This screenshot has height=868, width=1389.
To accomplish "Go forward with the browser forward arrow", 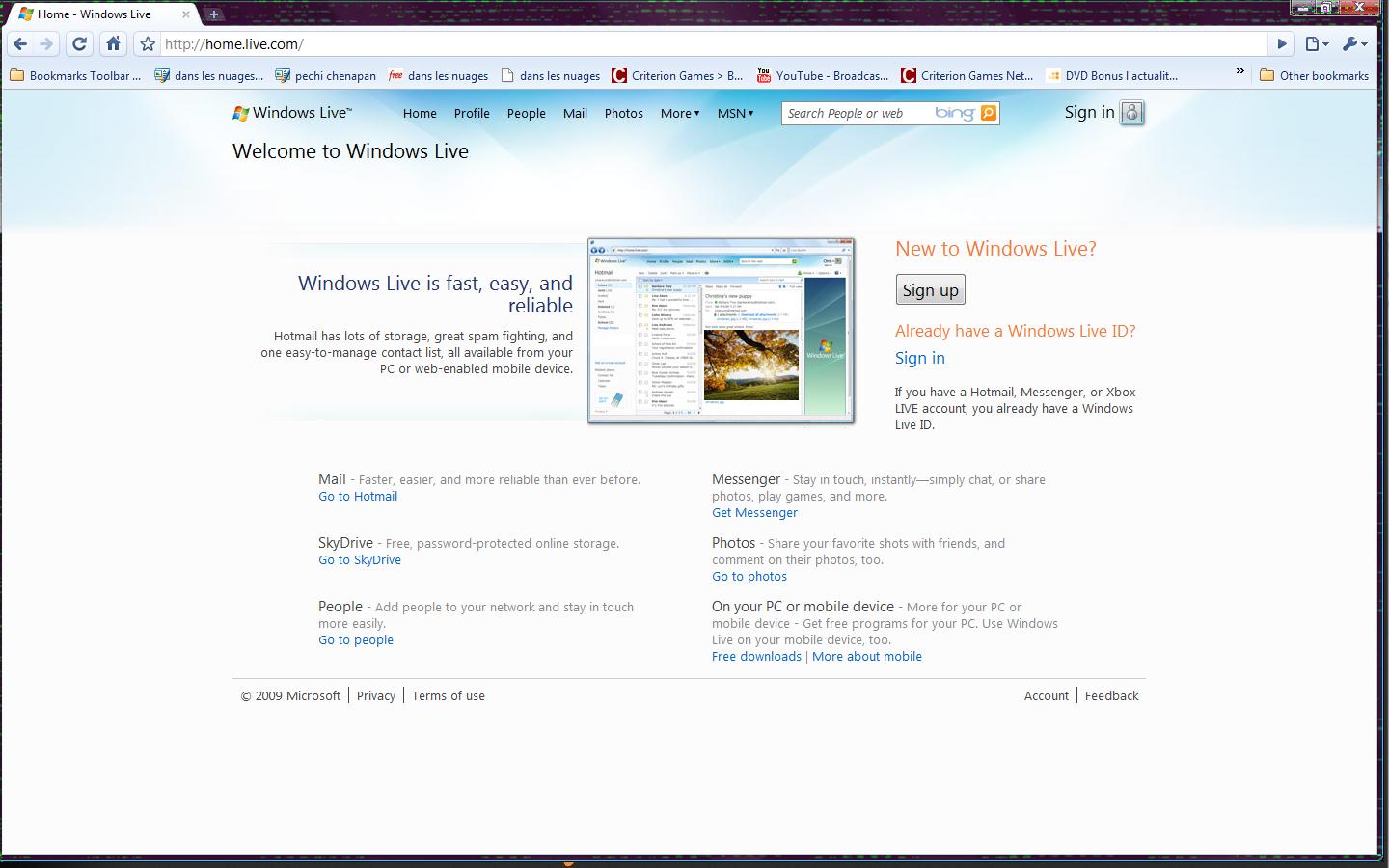I will click(46, 43).
